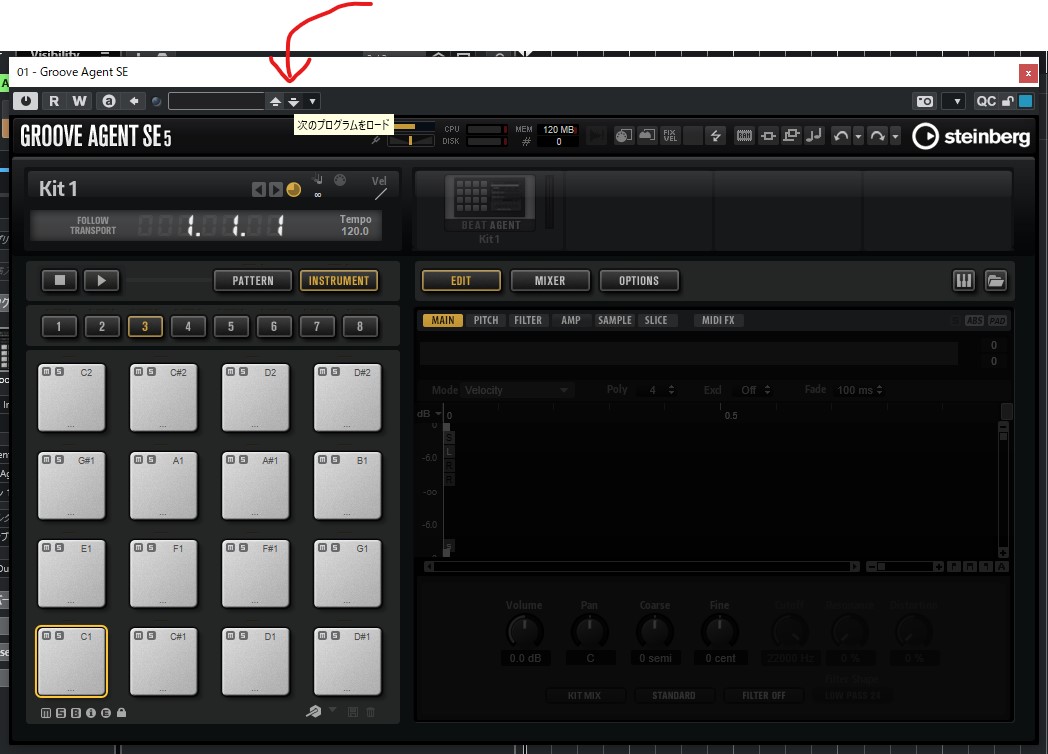This screenshot has width=1048, height=754.
Task: Enable Read automation (R) button
Action: [x=54, y=101]
